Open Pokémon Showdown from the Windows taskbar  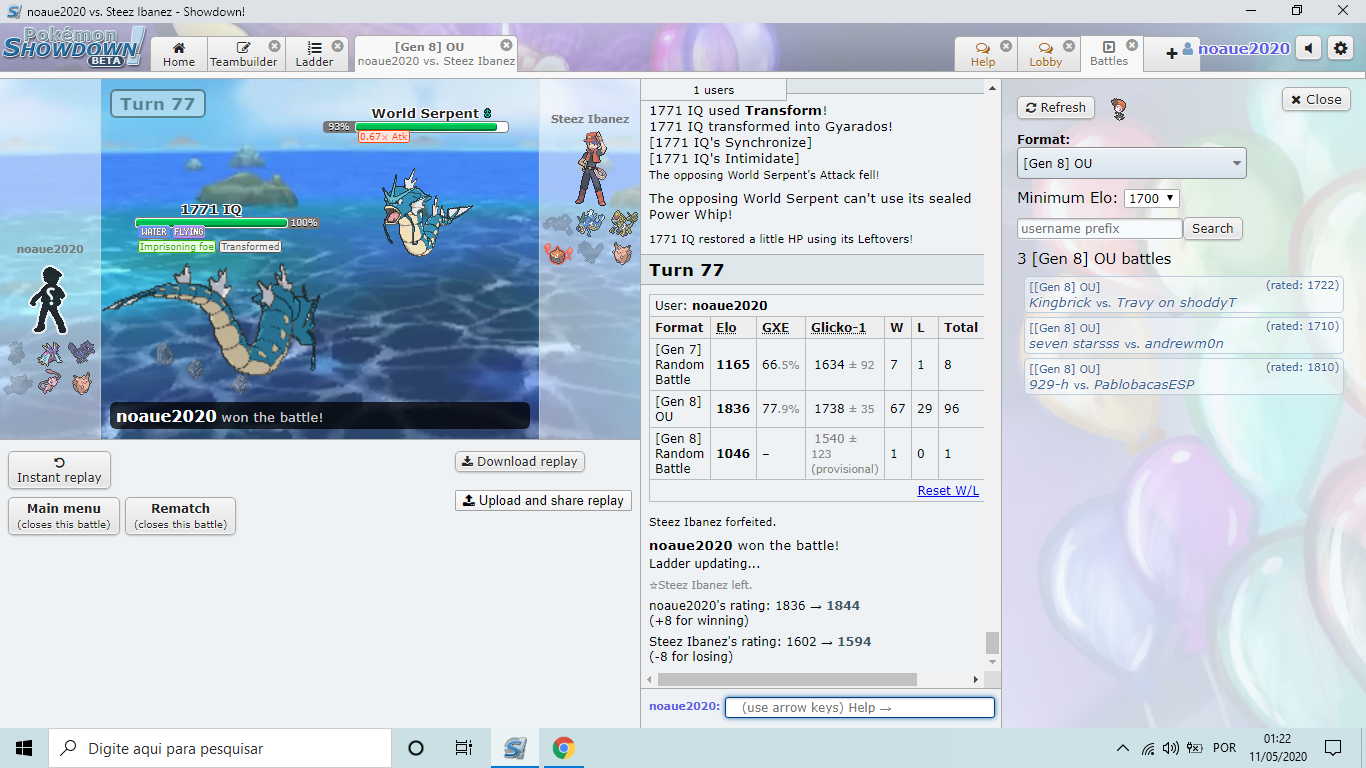coord(515,748)
